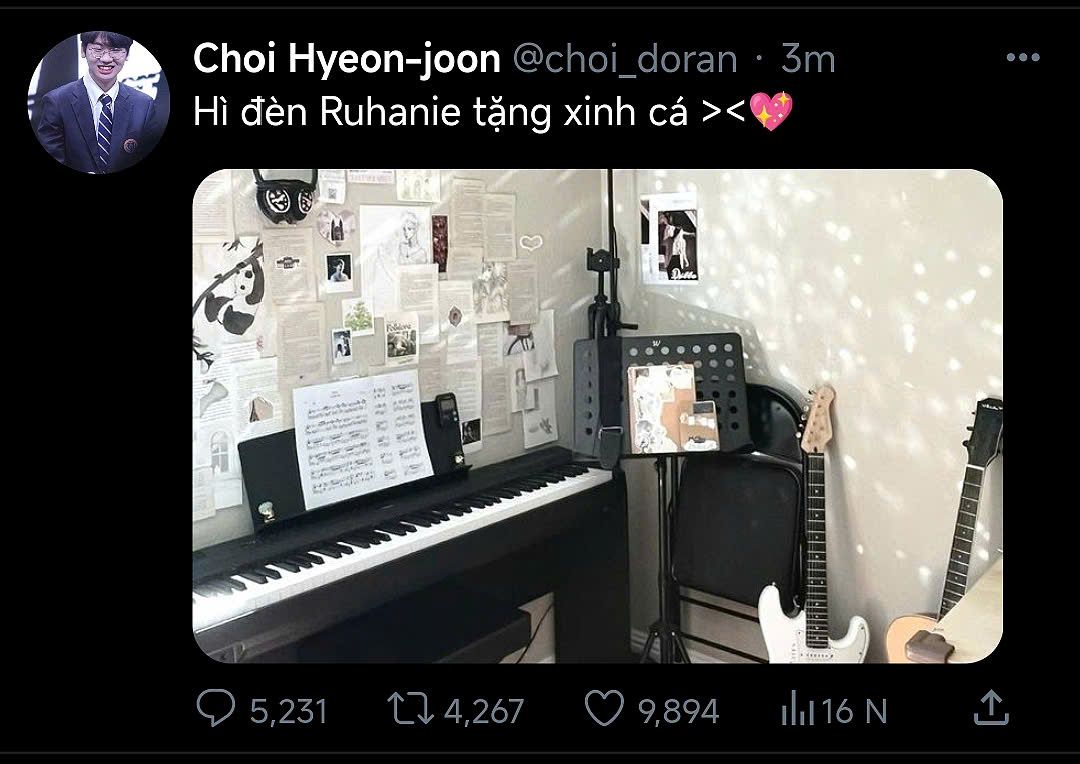
Task: Click the share upload icon
Action: (x=991, y=708)
